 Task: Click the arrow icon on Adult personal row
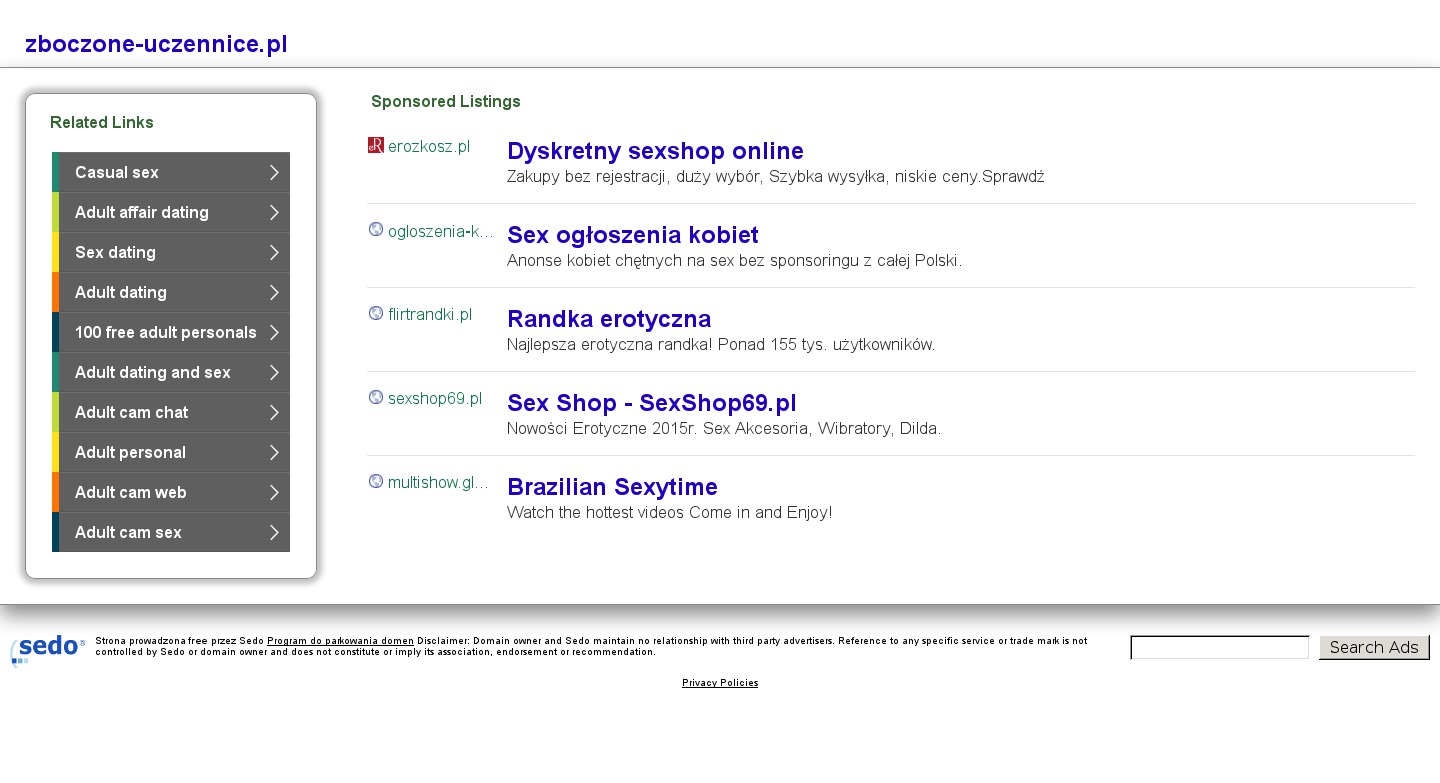274,452
